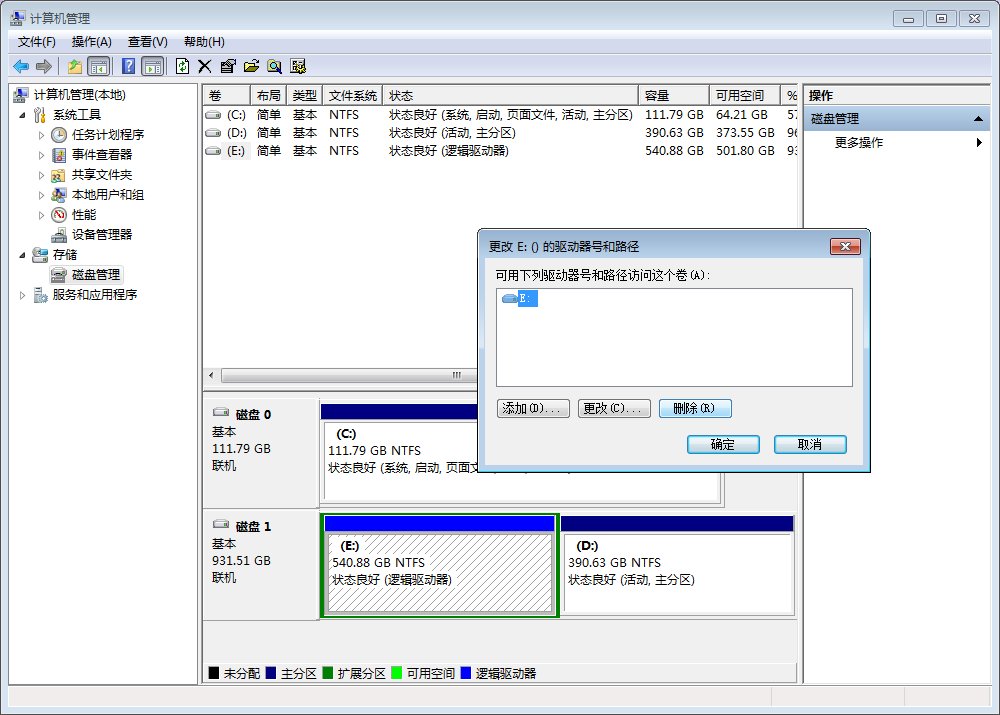Click the green Refresh toolbar icon
Image resolution: width=1000 pixels, height=715 pixels.
pos(182,66)
